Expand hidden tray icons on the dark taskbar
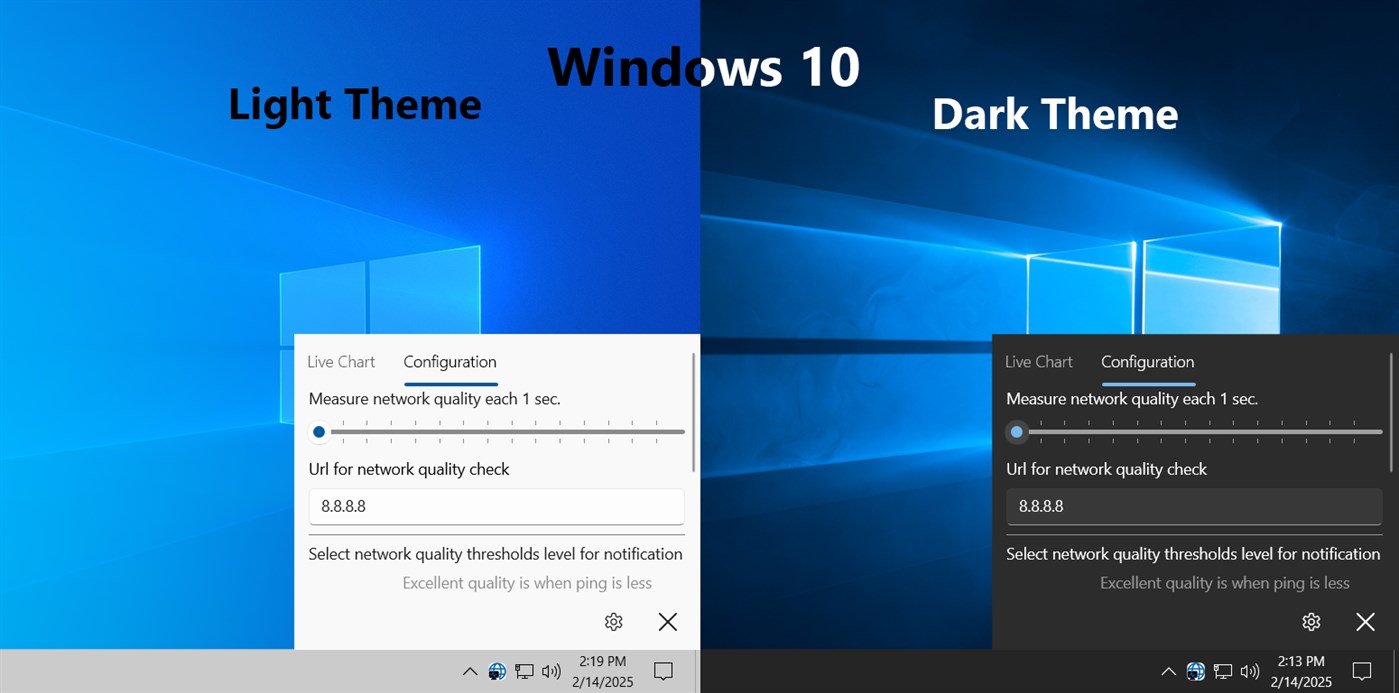This screenshot has width=1399, height=693. (1168, 671)
